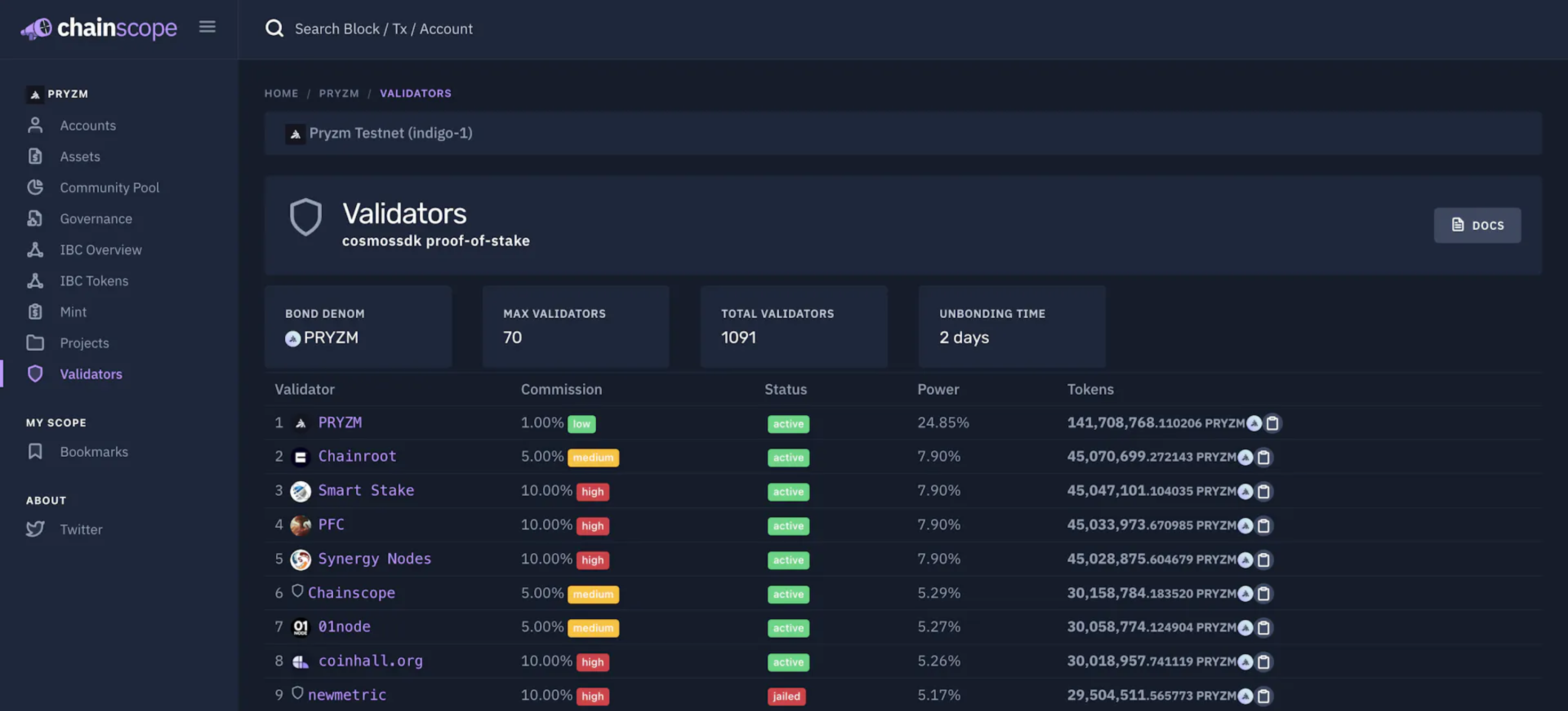Copy Chainscope validator token amount
This screenshot has width=1568, height=711.
click(1263, 593)
